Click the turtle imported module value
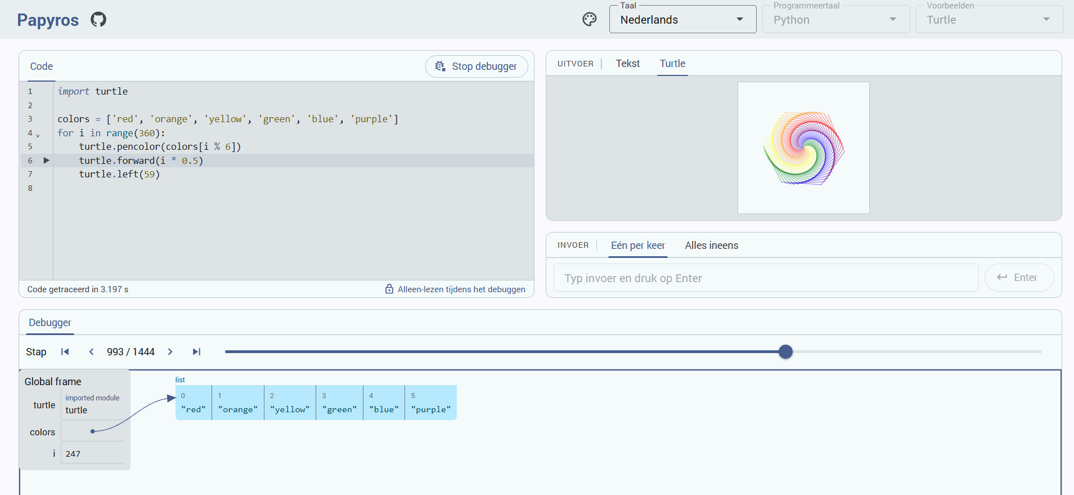This screenshot has width=1074, height=495. point(77,410)
